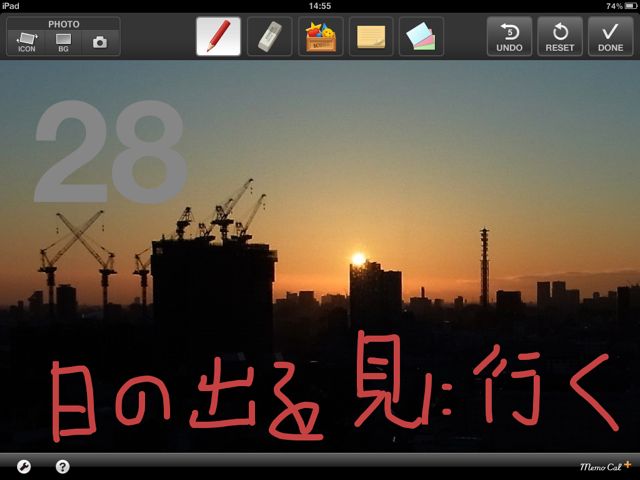Screen dimensions: 640x480
Task: Open settings with the wrench icon
Action: point(24,466)
